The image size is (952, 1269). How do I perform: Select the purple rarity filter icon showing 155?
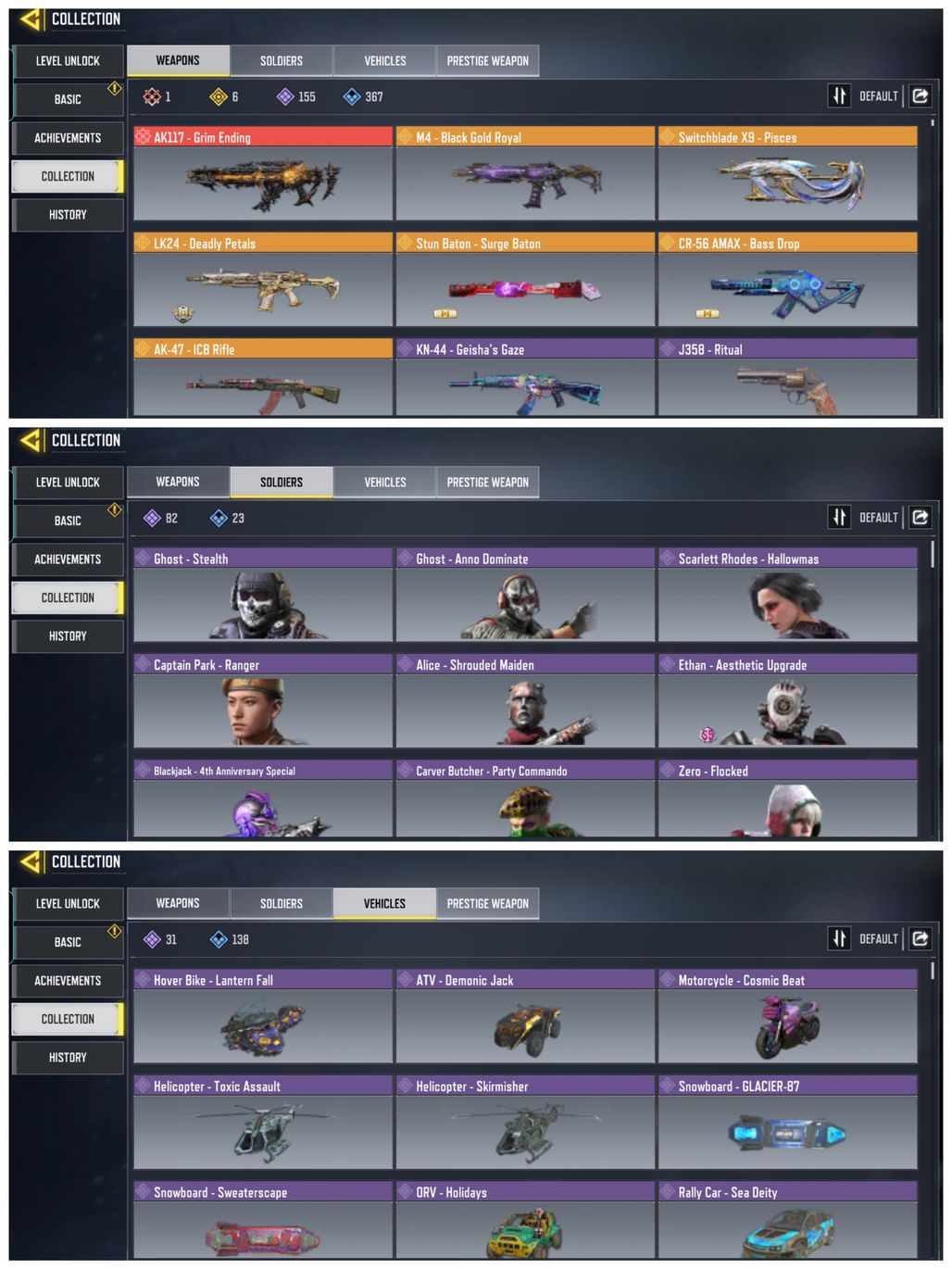(285, 96)
